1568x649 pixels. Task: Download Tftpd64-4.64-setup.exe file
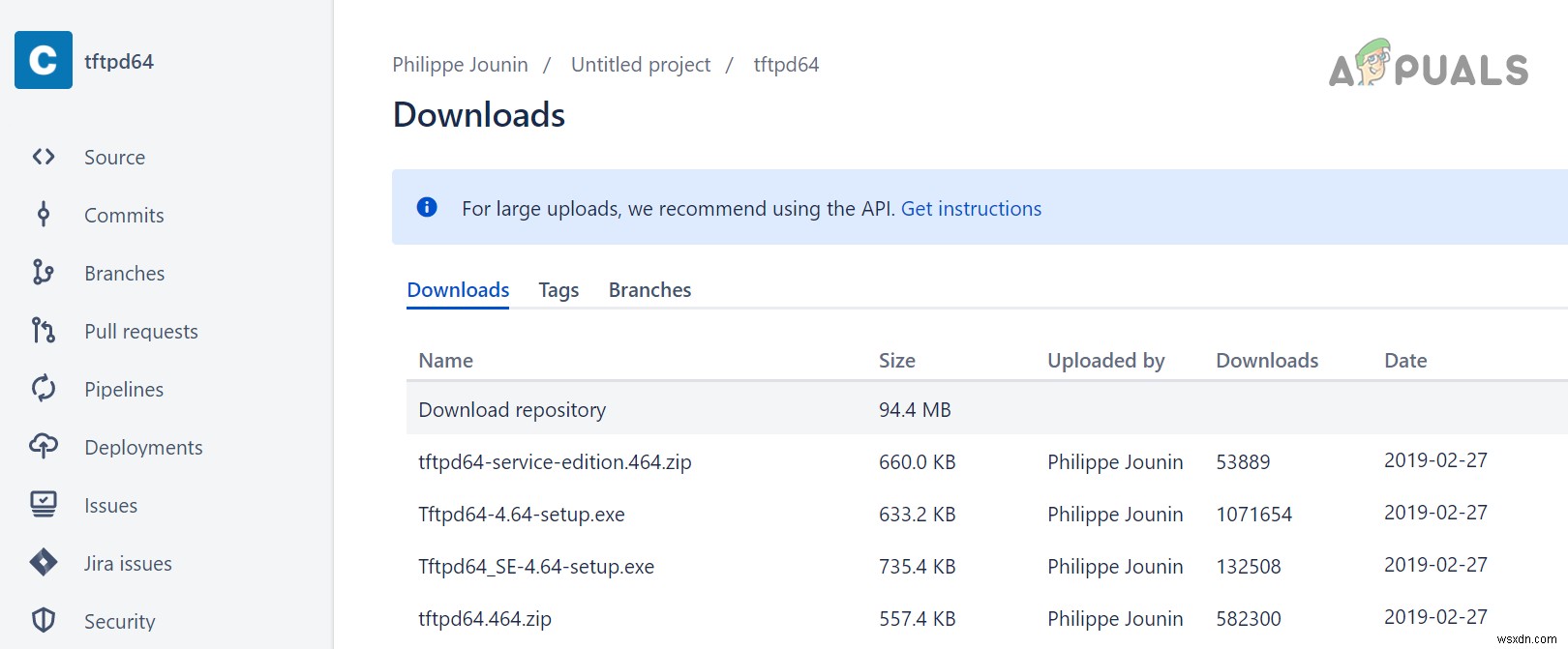522,515
